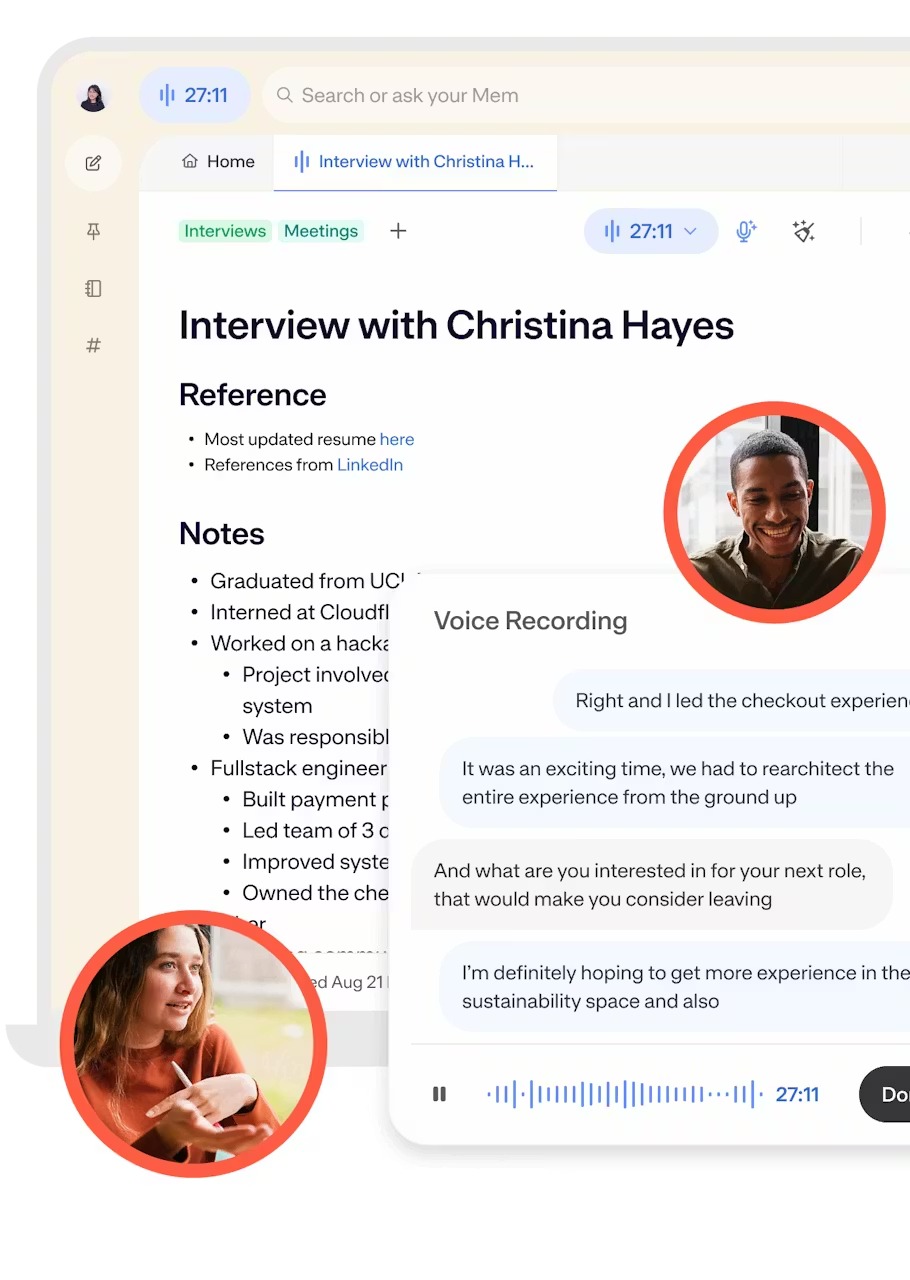Viewport: 910px width, 1280px height.
Task: Open the hashtag tags icon in sidebar
Action: coord(93,346)
